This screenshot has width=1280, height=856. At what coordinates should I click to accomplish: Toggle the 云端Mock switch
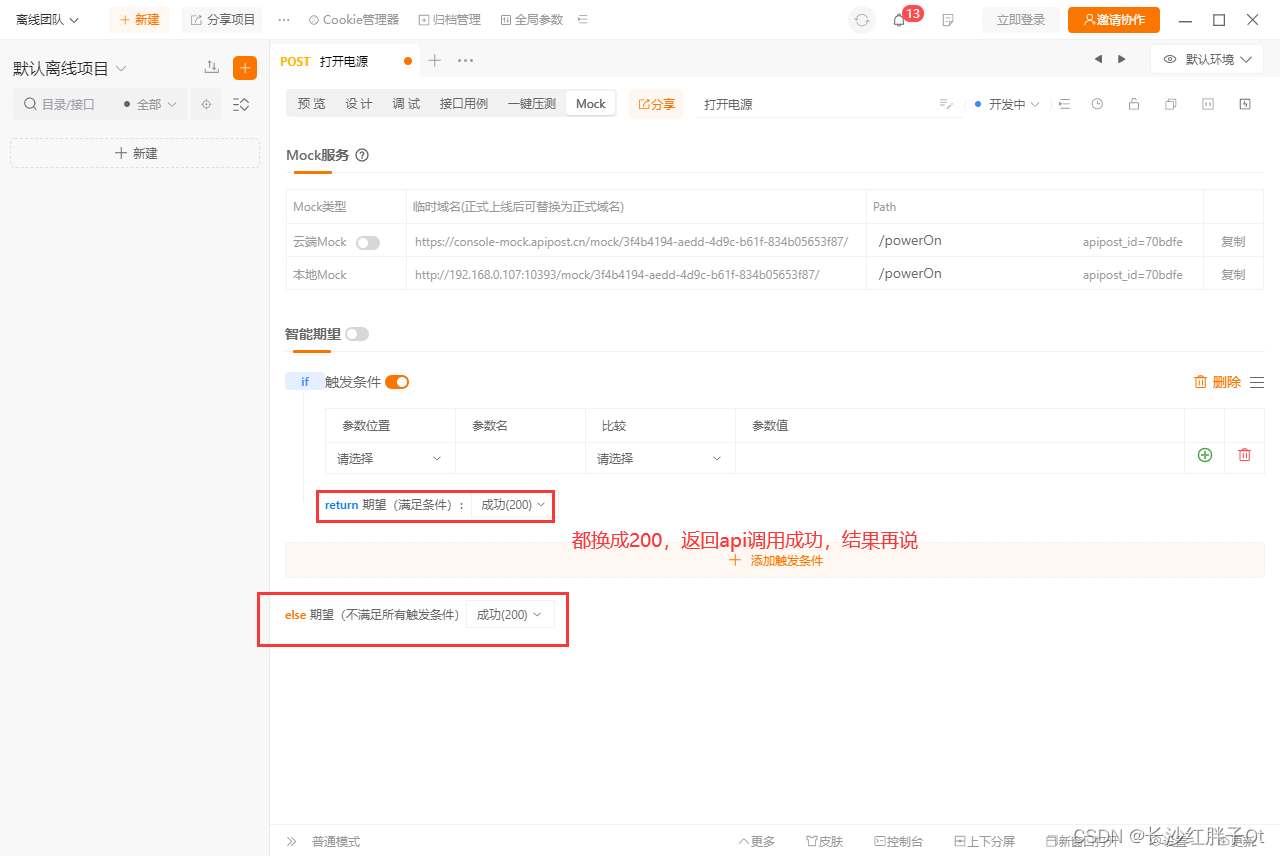coord(368,242)
